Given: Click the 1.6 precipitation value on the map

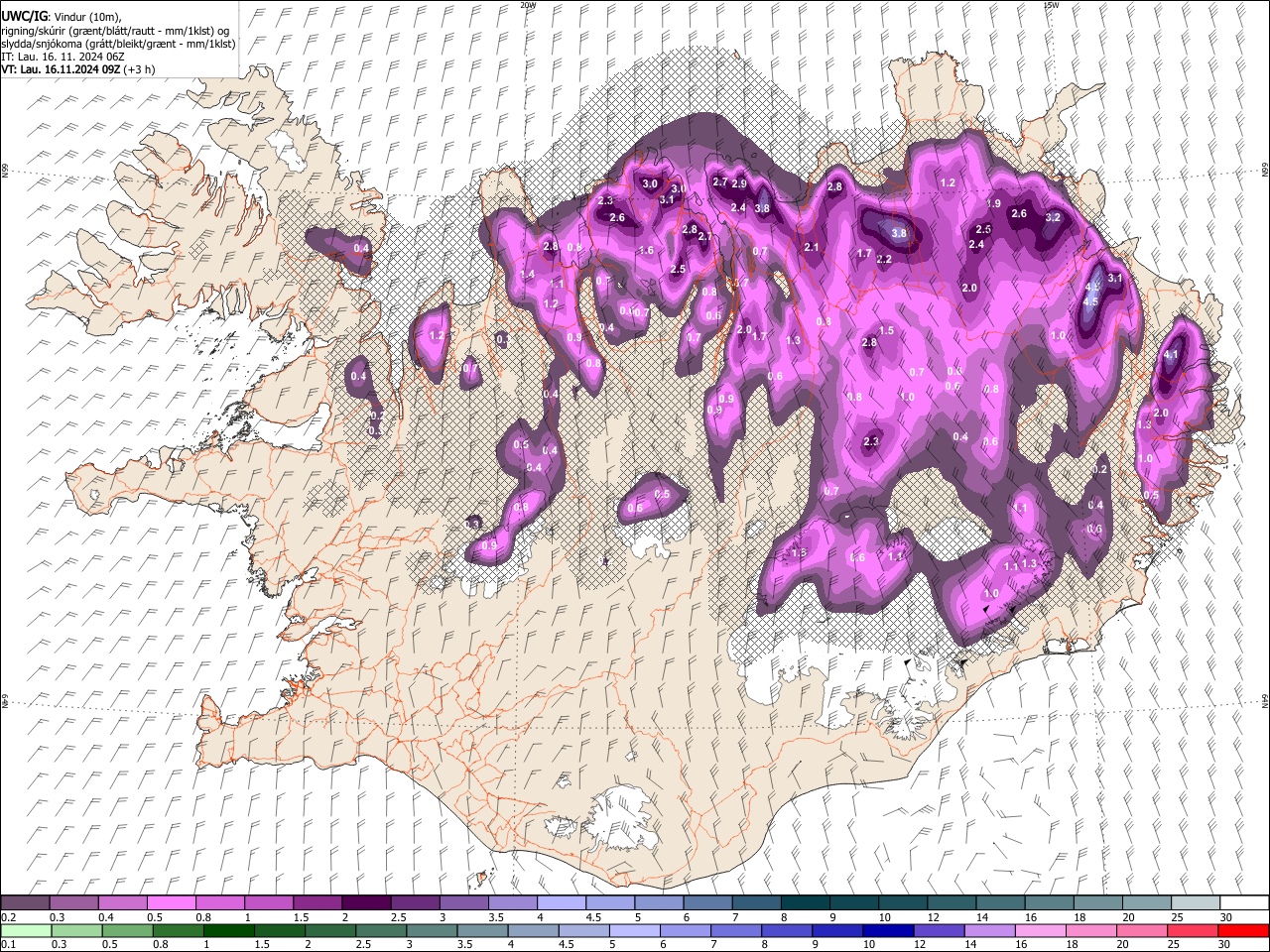Looking at the screenshot, I should (x=646, y=251).
